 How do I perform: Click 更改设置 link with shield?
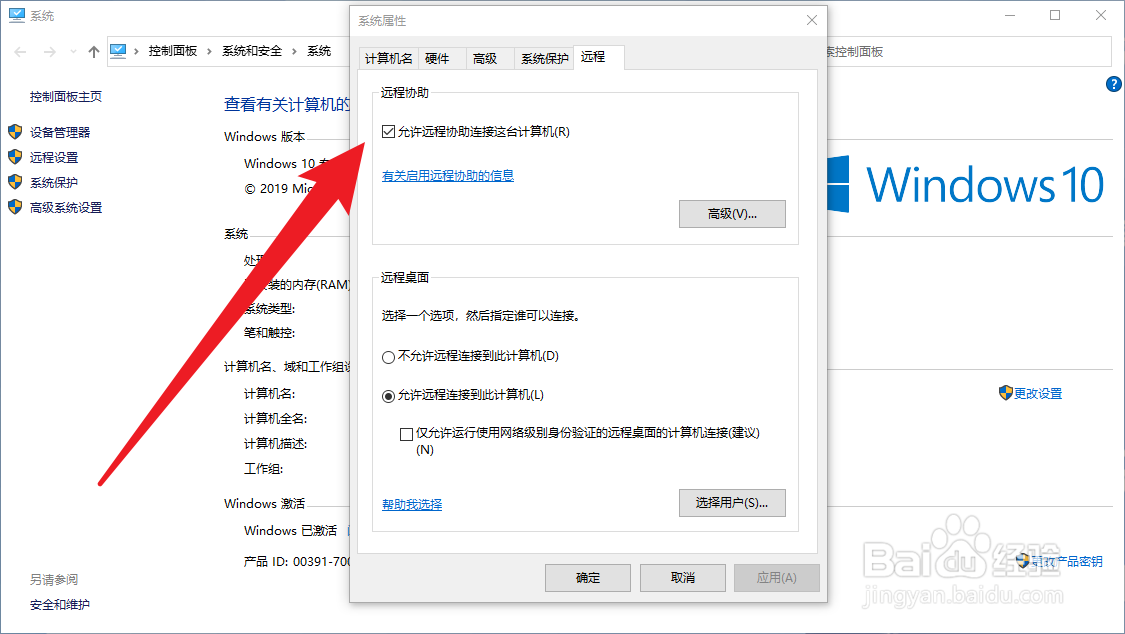[x=1038, y=393]
